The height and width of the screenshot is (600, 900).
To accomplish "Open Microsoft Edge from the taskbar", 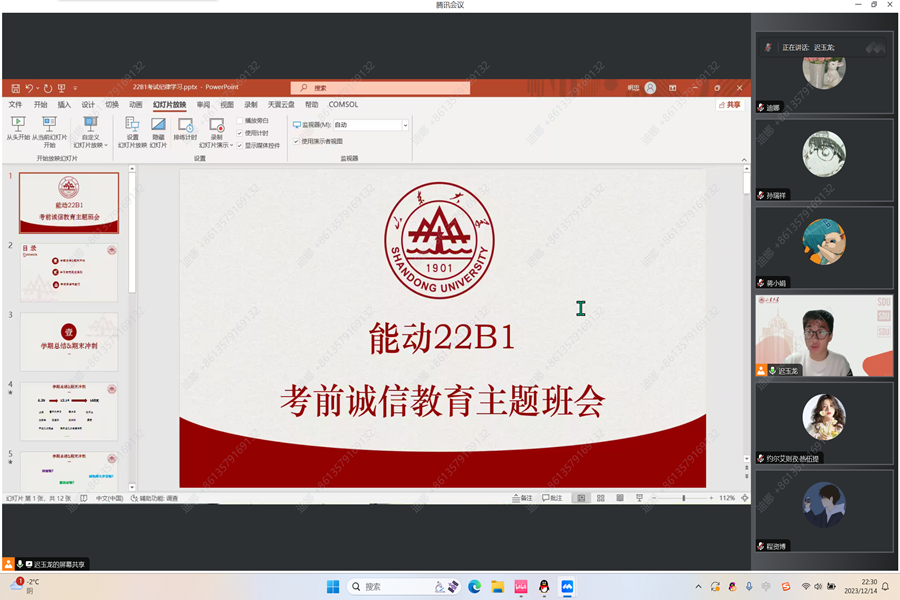I will (x=475, y=586).
